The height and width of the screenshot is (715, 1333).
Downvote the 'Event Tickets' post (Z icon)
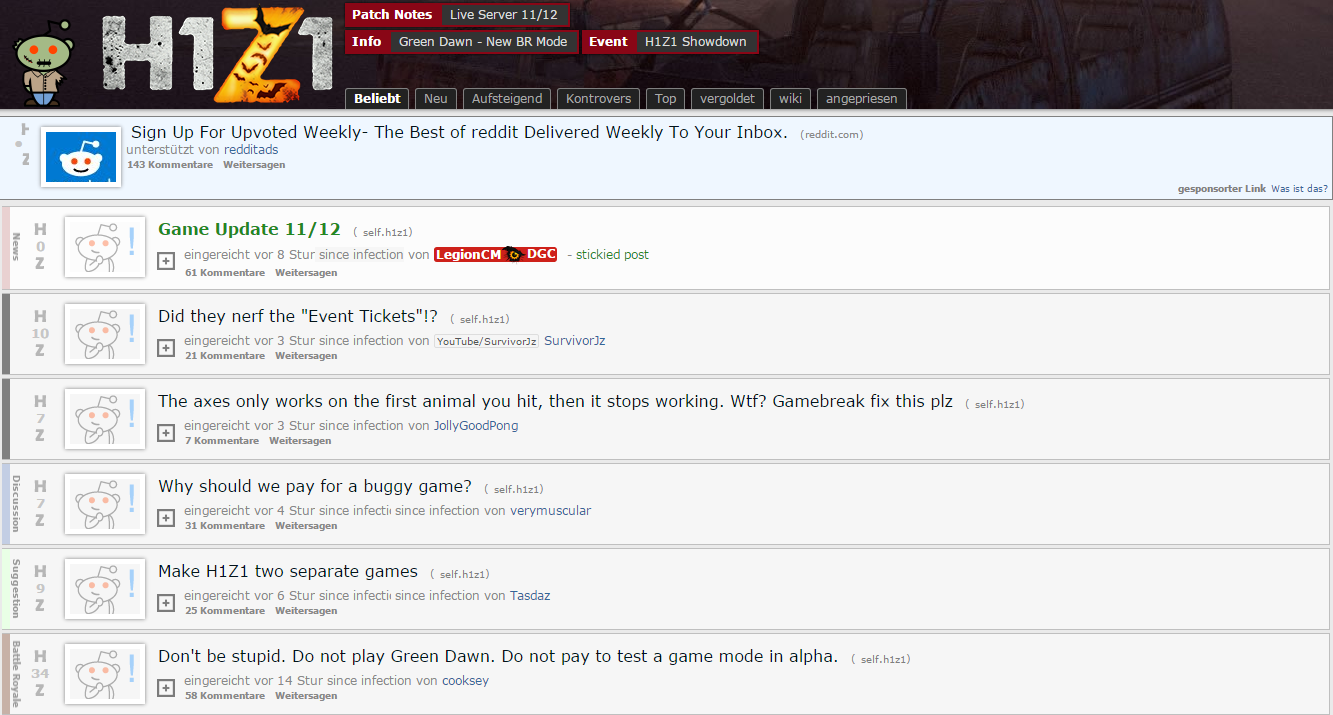40,350
